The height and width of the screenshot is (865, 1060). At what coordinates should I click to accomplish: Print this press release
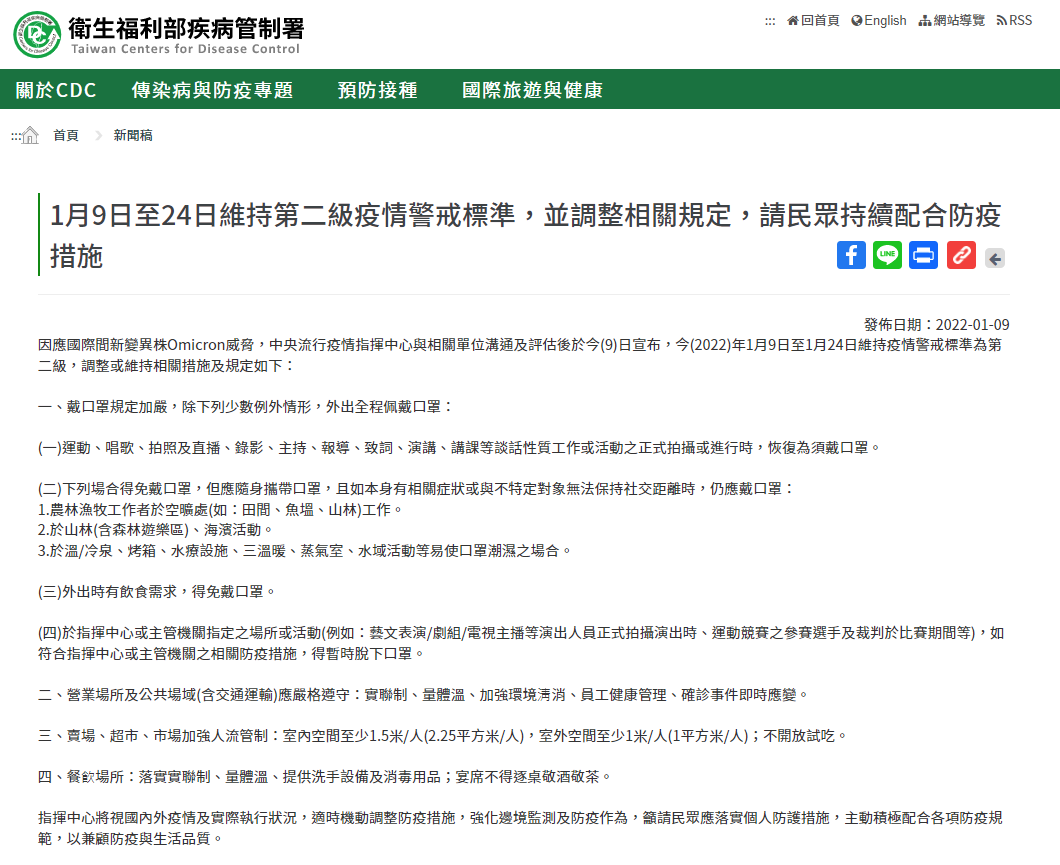(923, 255)
